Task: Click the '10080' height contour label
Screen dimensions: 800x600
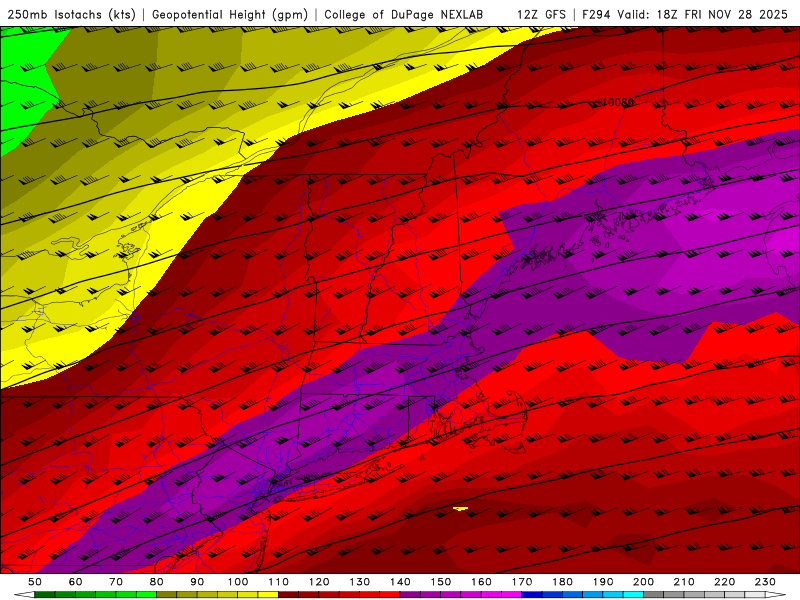Action: (618, 103)
